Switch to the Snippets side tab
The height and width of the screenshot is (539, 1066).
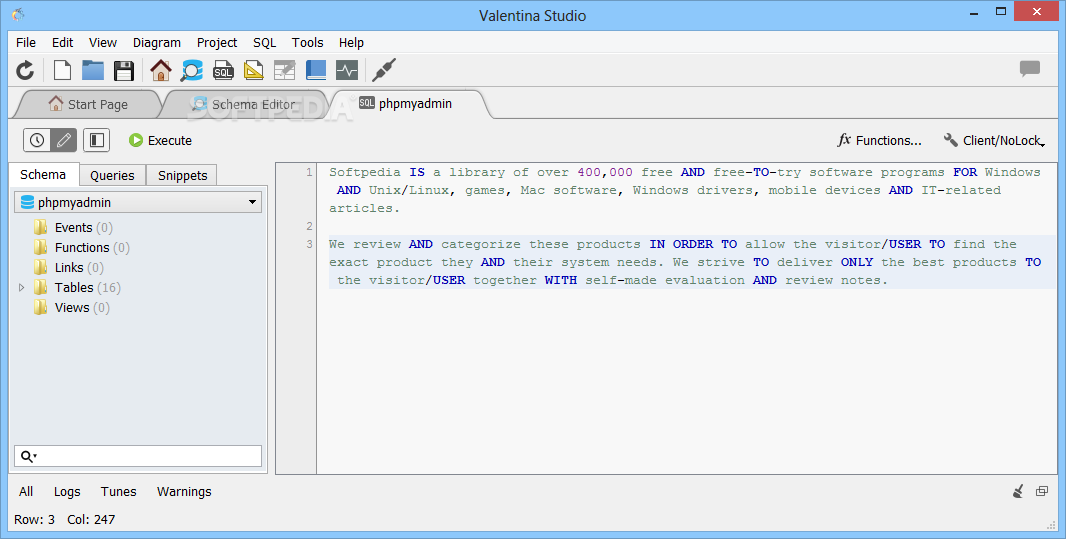pos(182,175)
